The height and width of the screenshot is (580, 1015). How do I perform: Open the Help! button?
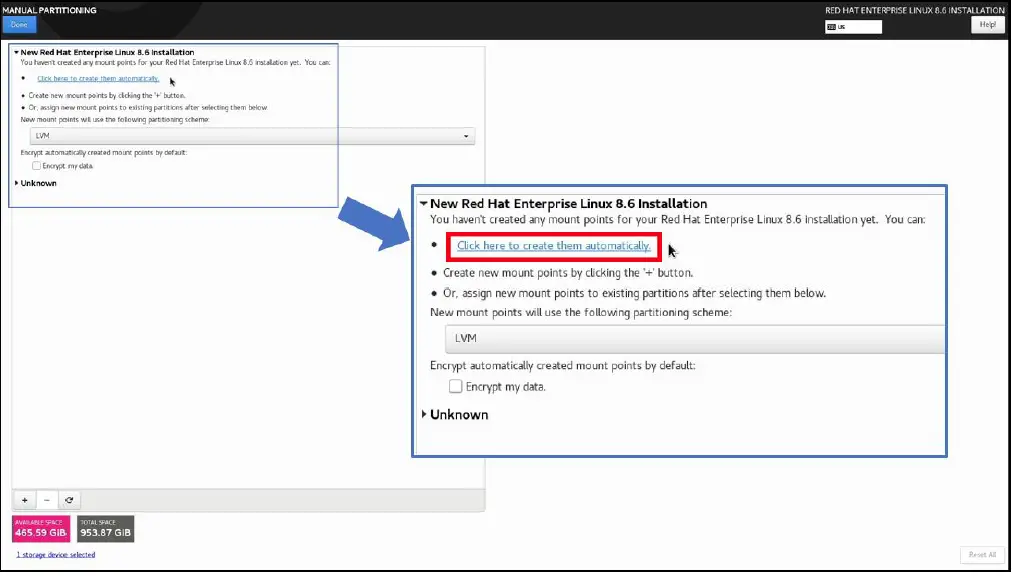pos(987,25)
